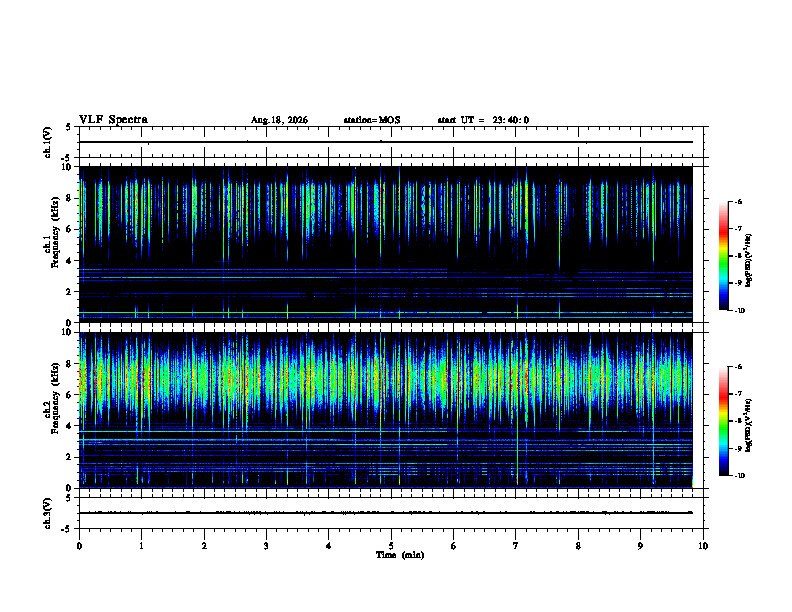Click the ch.2 color bar log(PSD) label
The image size is (792, 612).
coord(749,425)
